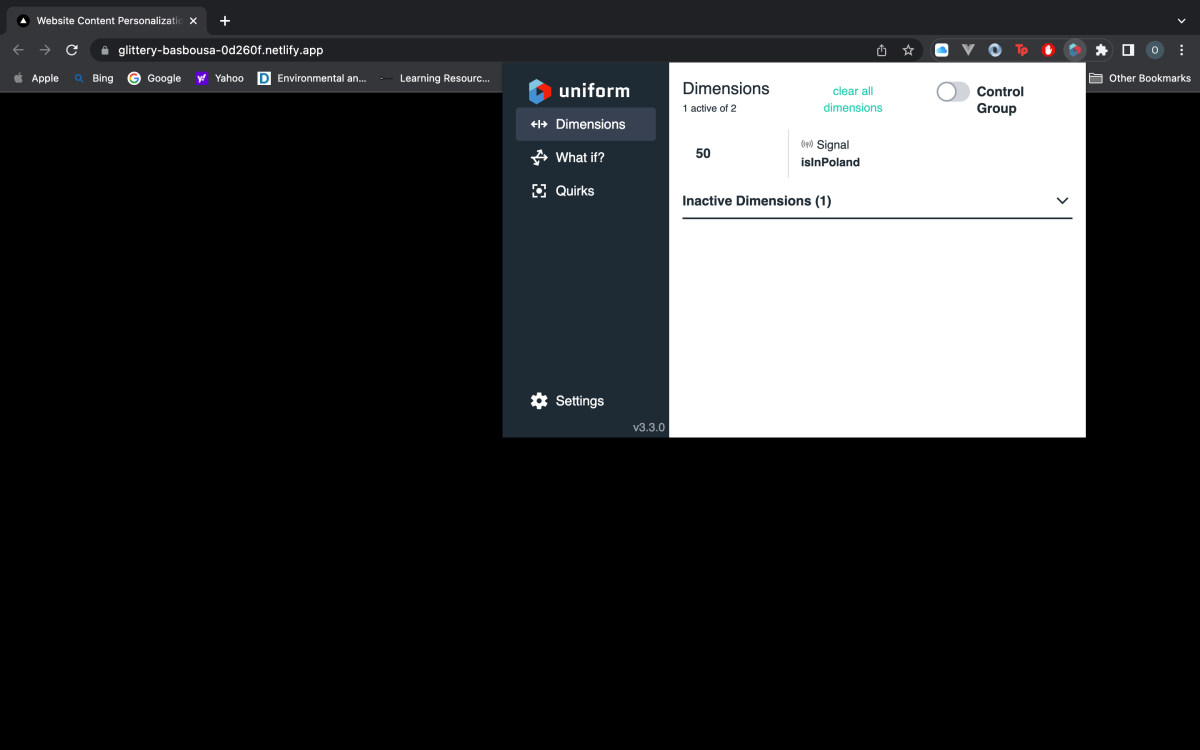This screenshot has width=1200, height=750.
Task: Open the Other Bookmarks folder
Action: [x=1139, y=78]
